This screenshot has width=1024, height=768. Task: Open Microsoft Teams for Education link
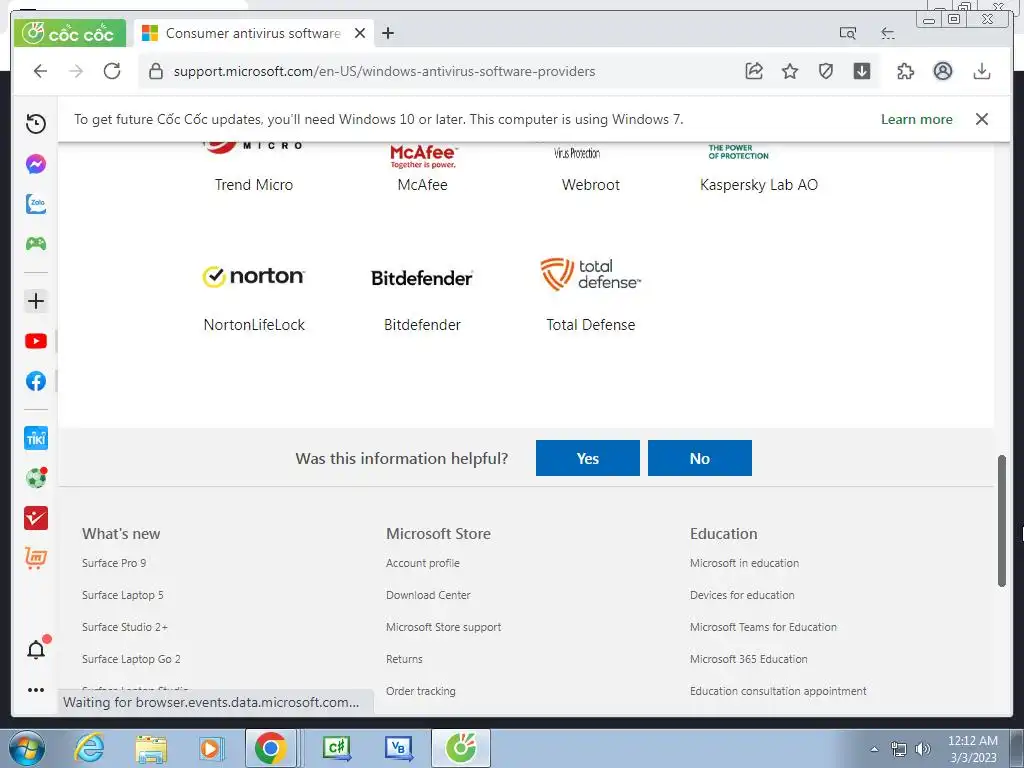pyautogui.click(x=763, y=627)
